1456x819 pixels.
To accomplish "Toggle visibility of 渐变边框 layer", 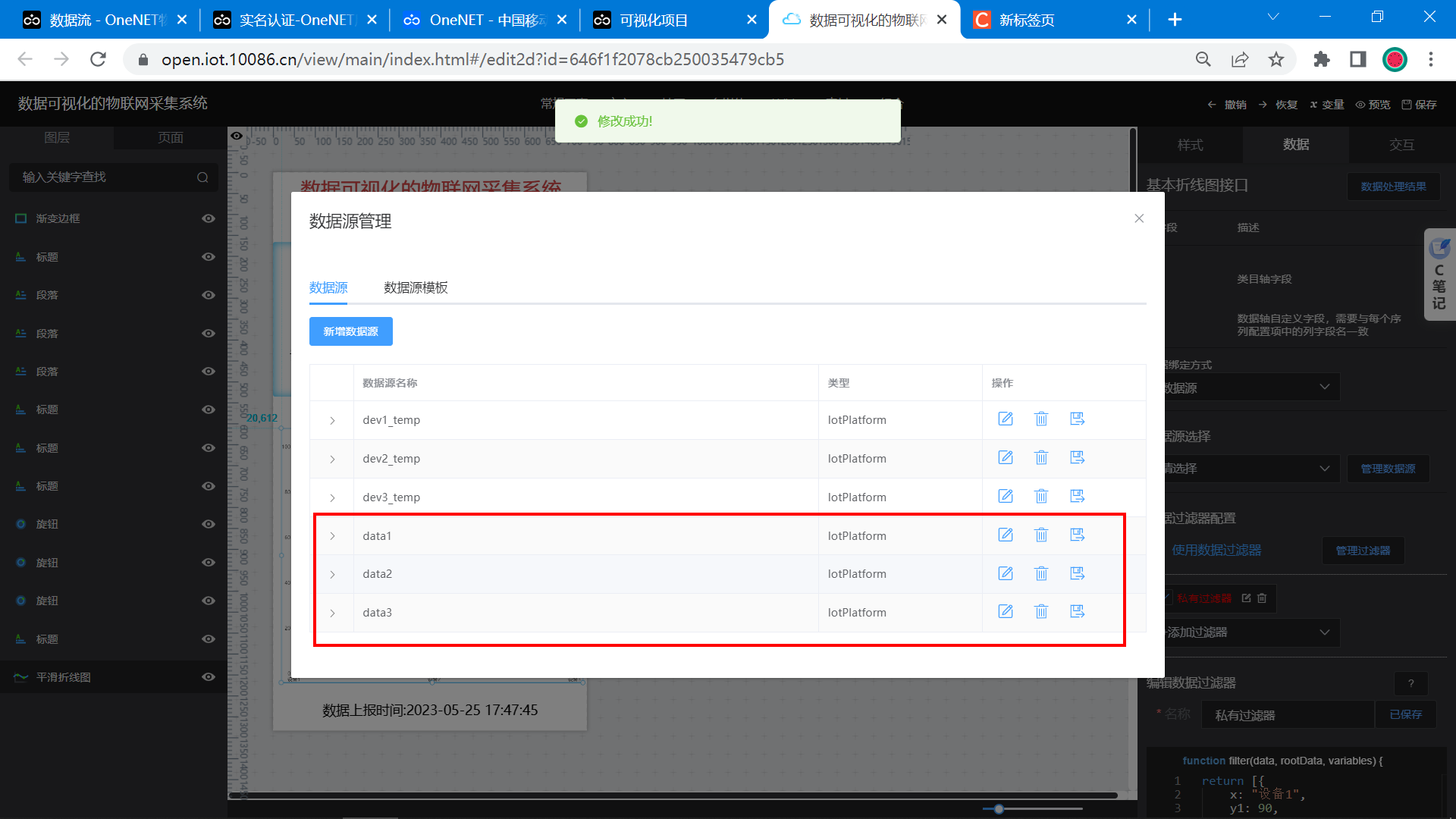I will [x=209, y=218].
